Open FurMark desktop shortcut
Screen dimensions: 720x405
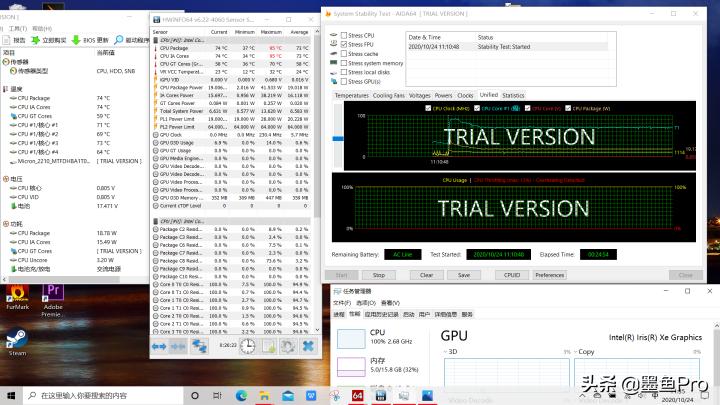point(17,294)
